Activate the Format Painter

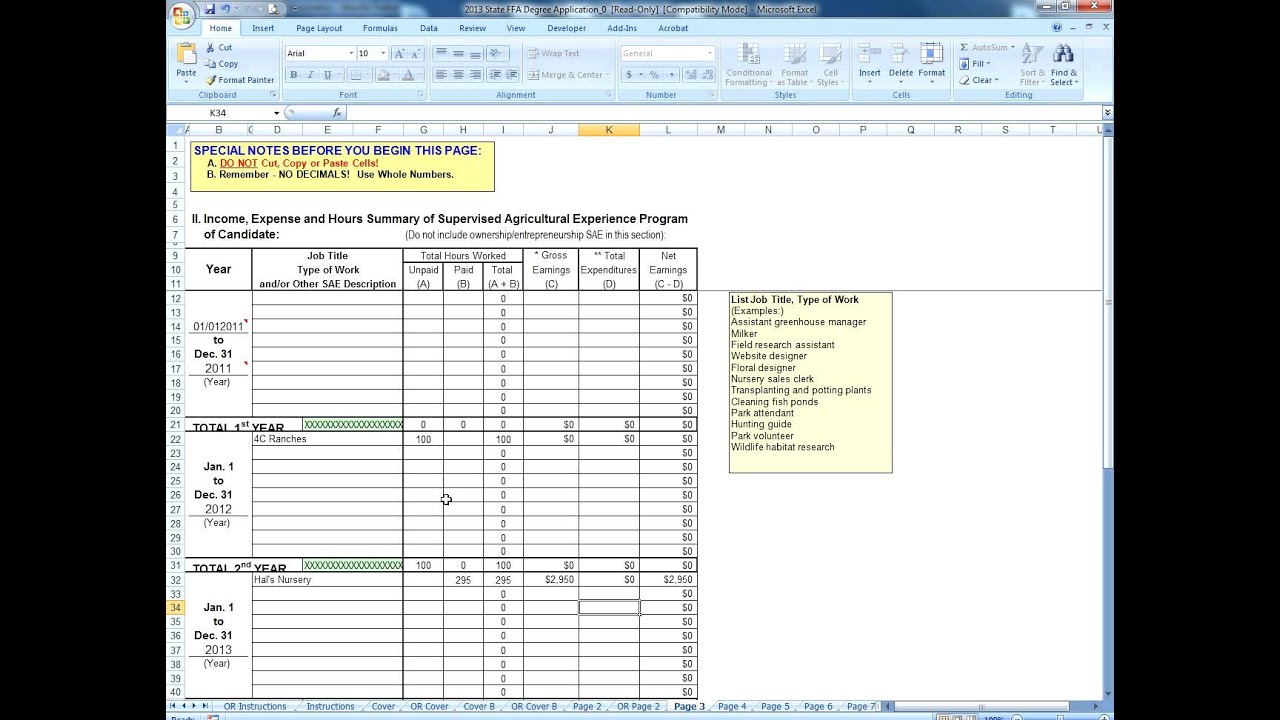point(239,80)
